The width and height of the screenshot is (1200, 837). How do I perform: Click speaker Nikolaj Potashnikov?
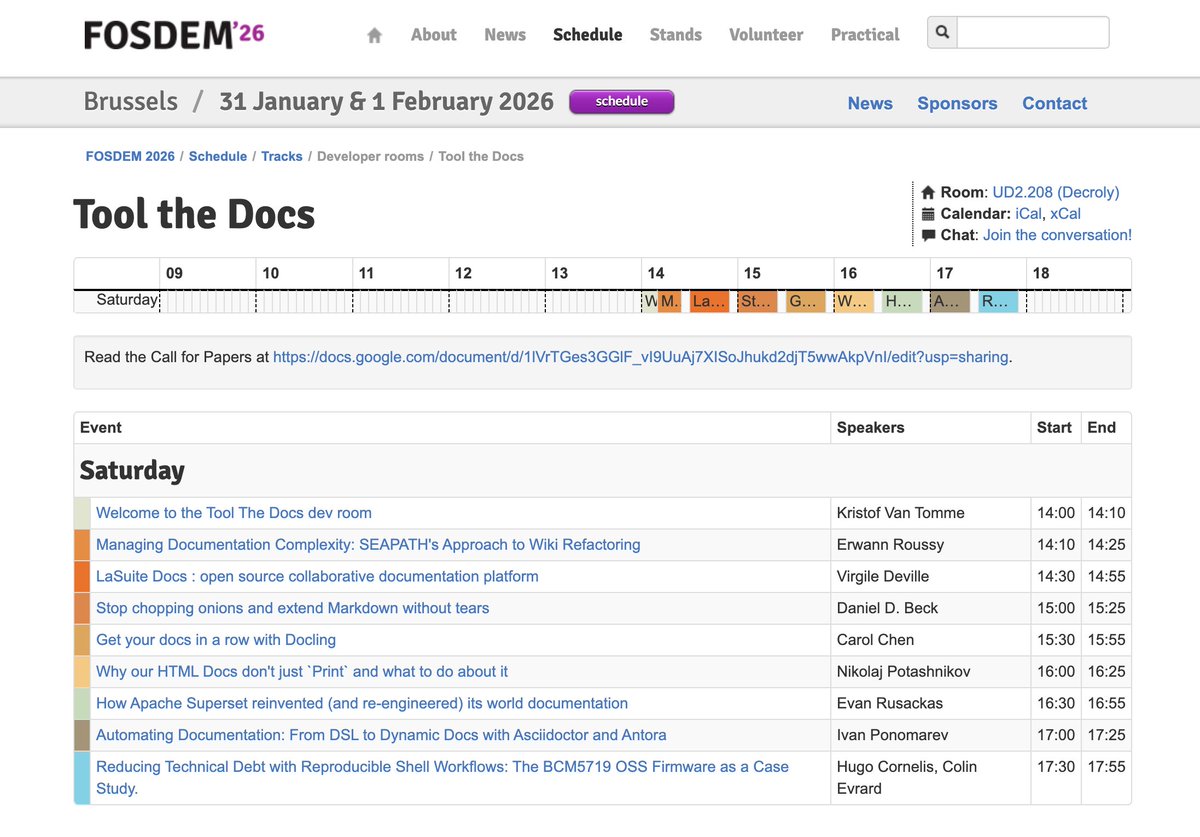point(904,672)
